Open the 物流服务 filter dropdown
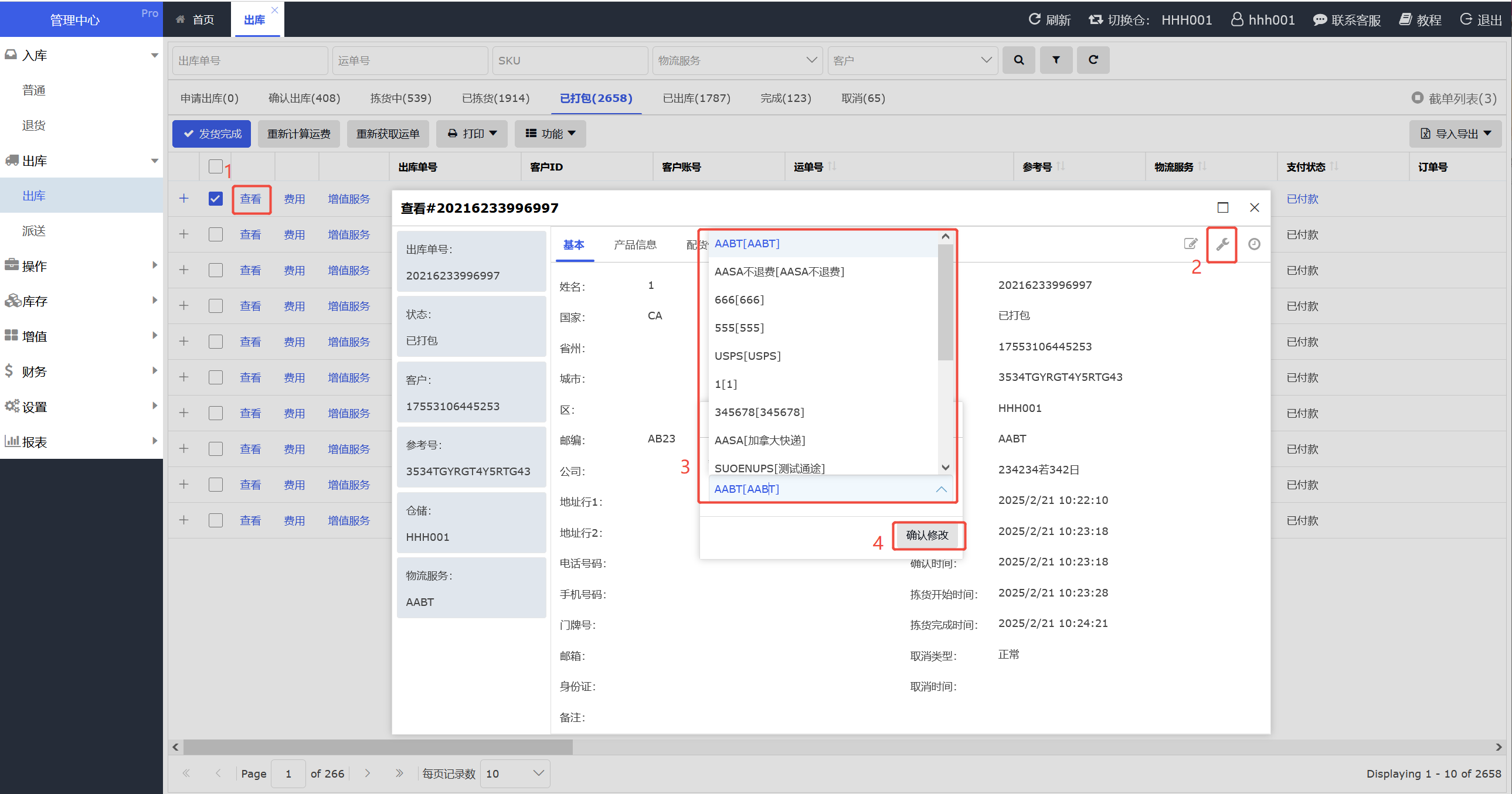Screen dimensions: 1512x794 (738, 60)
